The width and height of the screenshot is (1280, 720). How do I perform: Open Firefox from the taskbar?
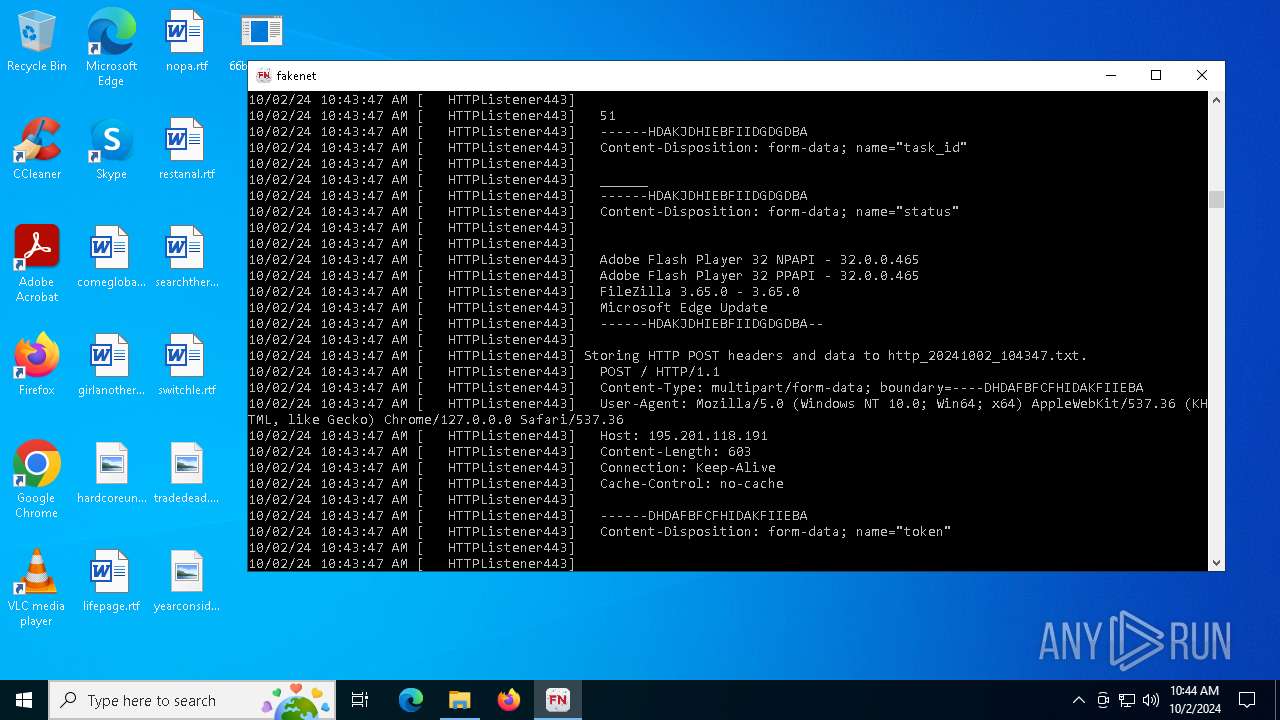tap(509, 700)
